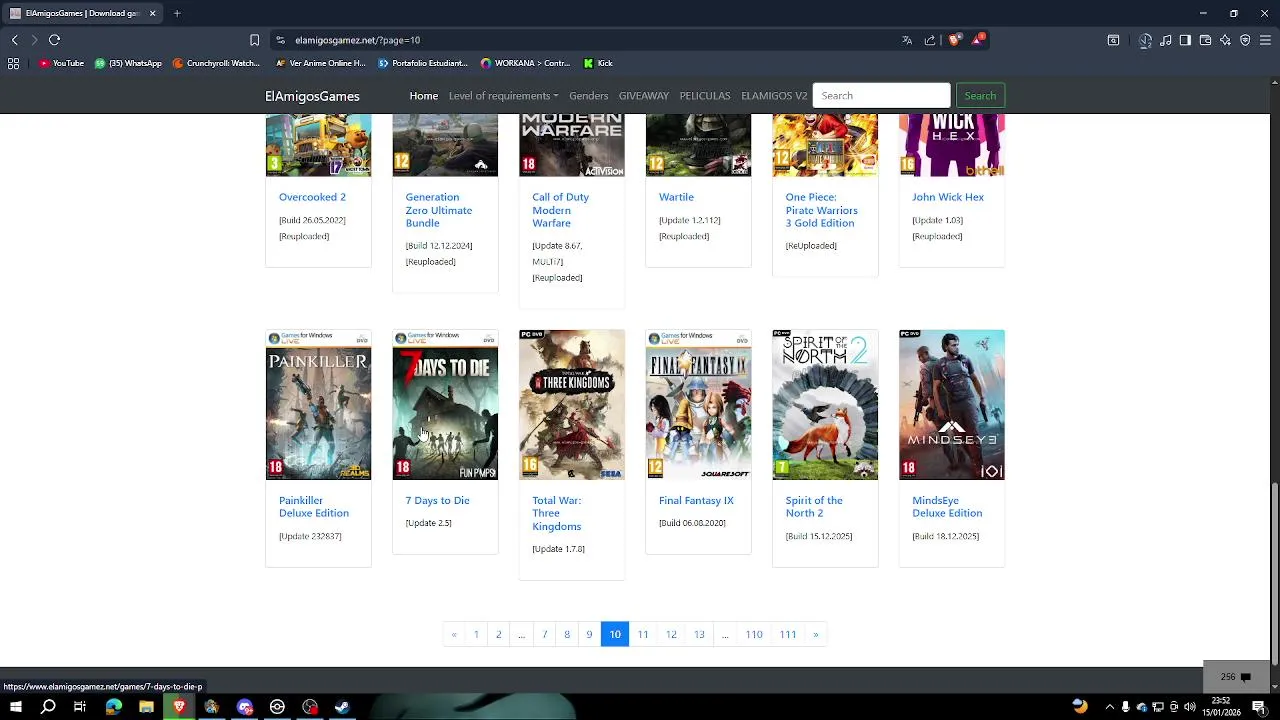Click the Brave Rewards triangle icon

978,40
